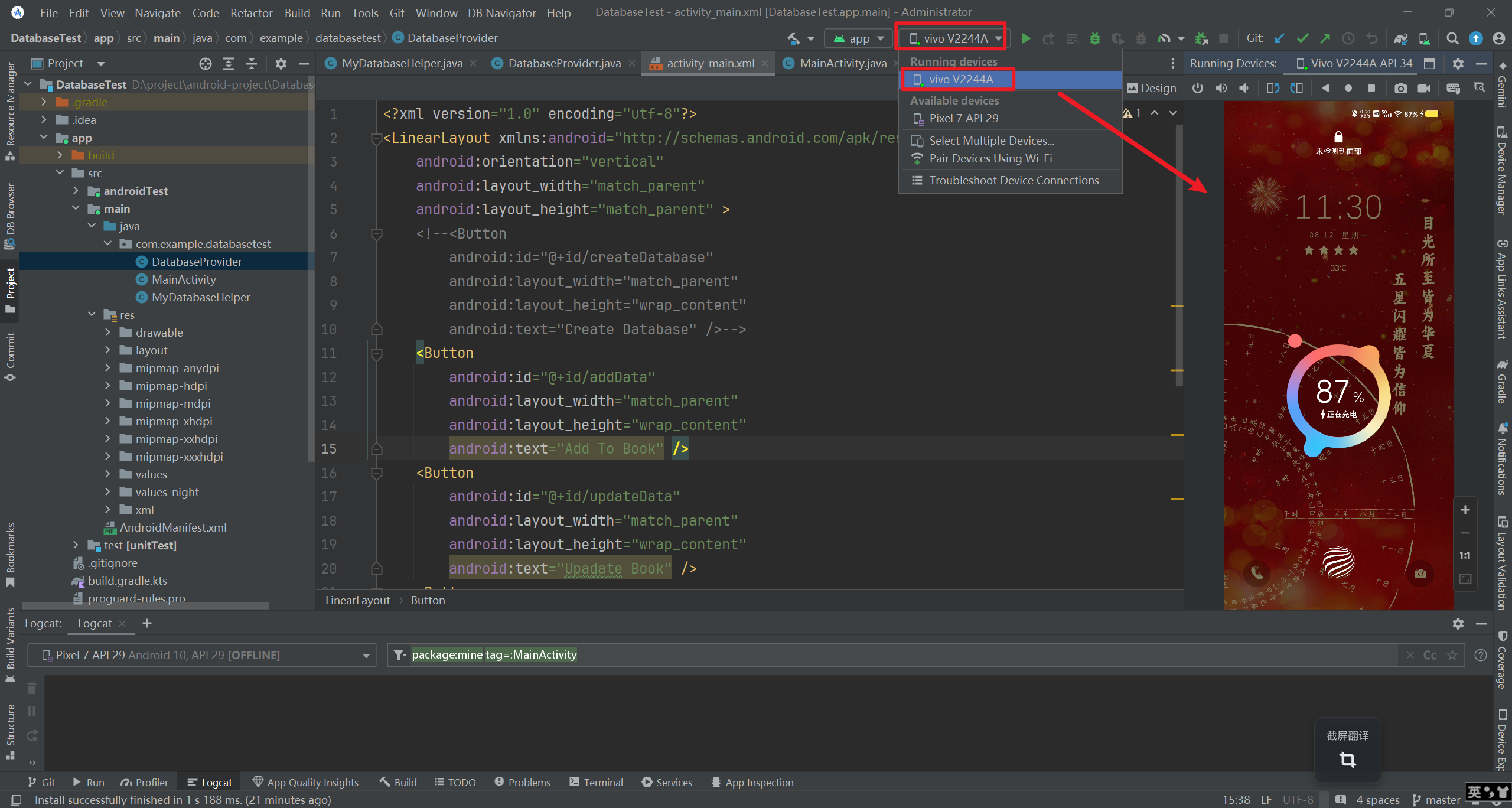
Task: Open the DatabaseProvider.java tab
Action: pyautogui.click(x=557, y=62)
